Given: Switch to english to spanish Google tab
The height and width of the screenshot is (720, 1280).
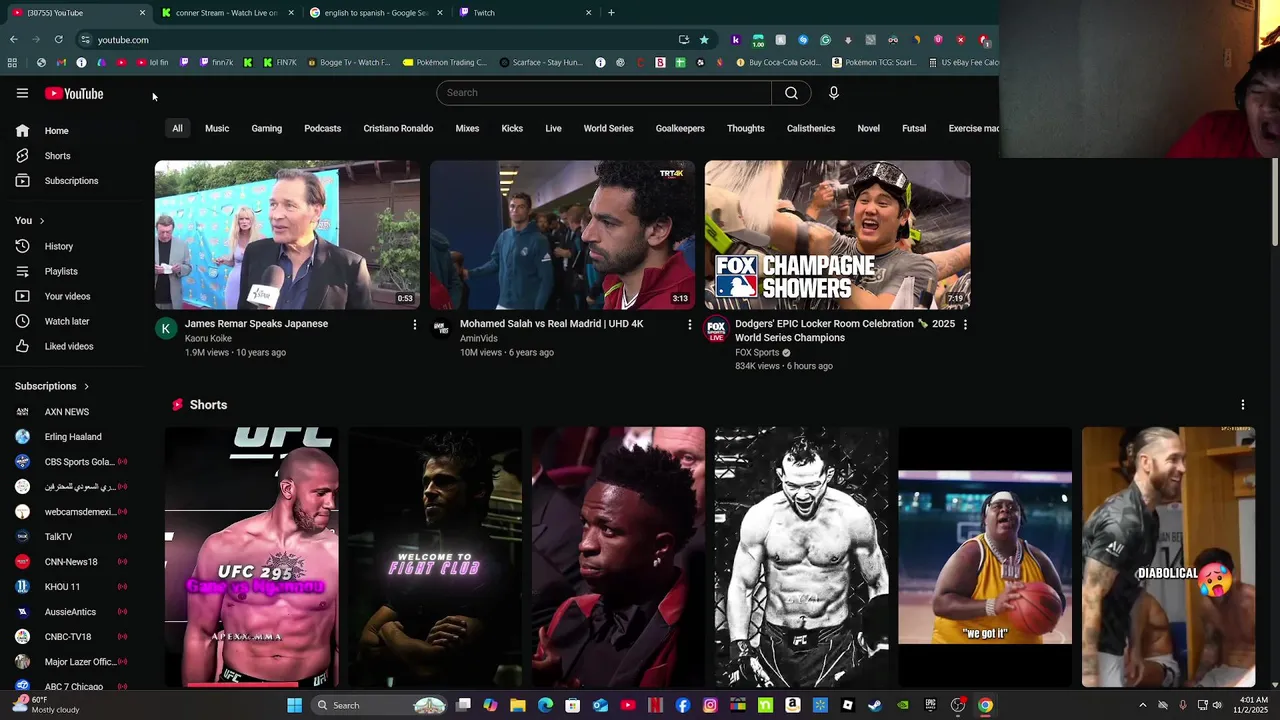Looking at the screenshot, I should point(376,13).
